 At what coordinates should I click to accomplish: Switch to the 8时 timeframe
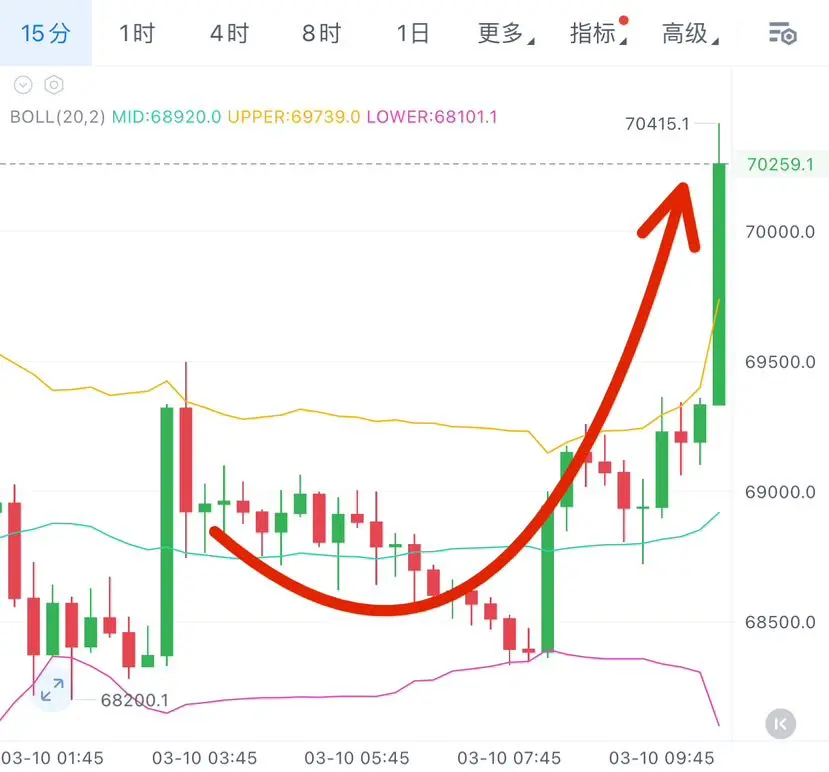(x=321, y=33)
